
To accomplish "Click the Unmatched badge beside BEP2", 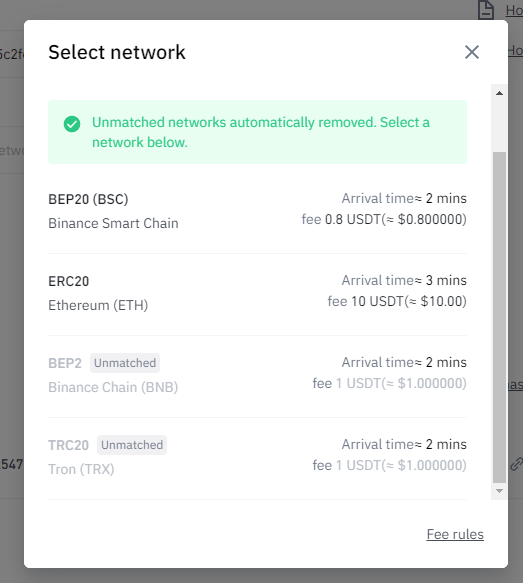I will pyautogui.click(x=125, y=363).
